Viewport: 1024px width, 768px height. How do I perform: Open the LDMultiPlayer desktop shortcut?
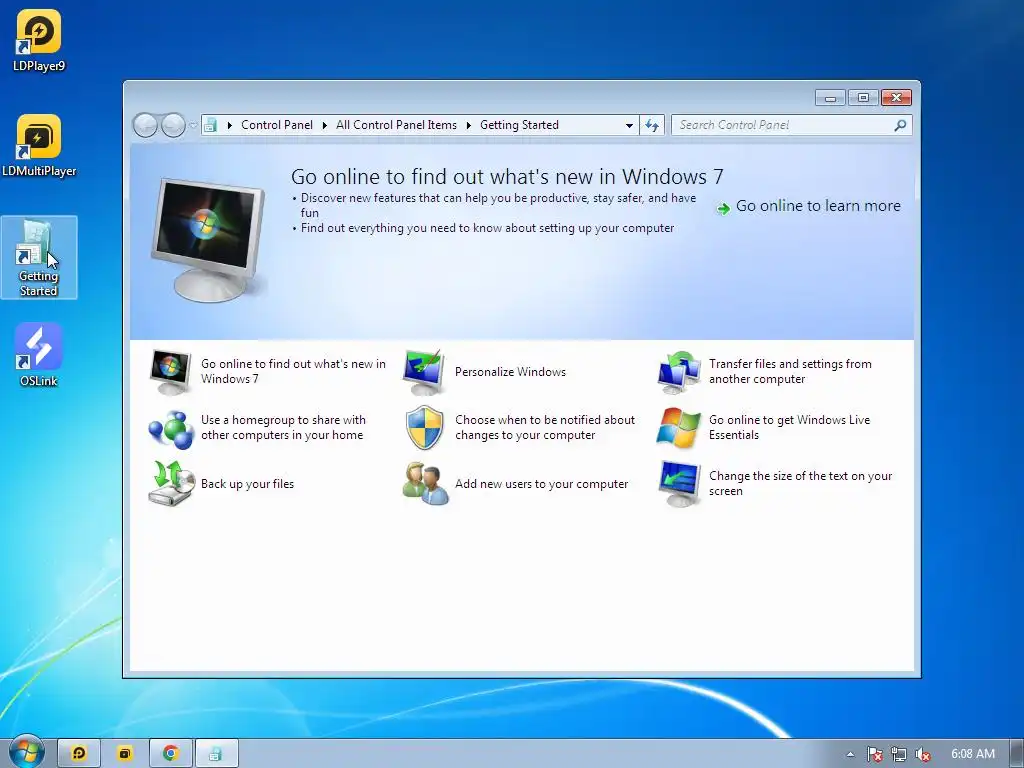[39, 146]
